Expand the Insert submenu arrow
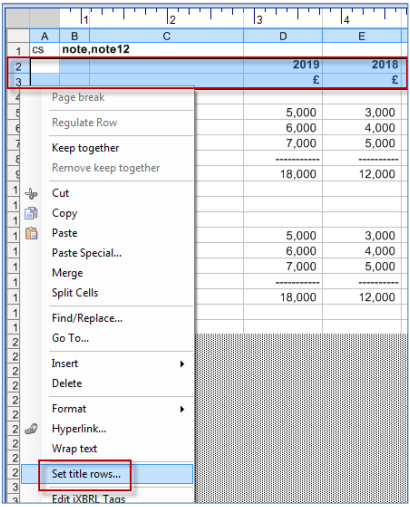410x507 pixels. pyautogui.click(x=182, y=364)
